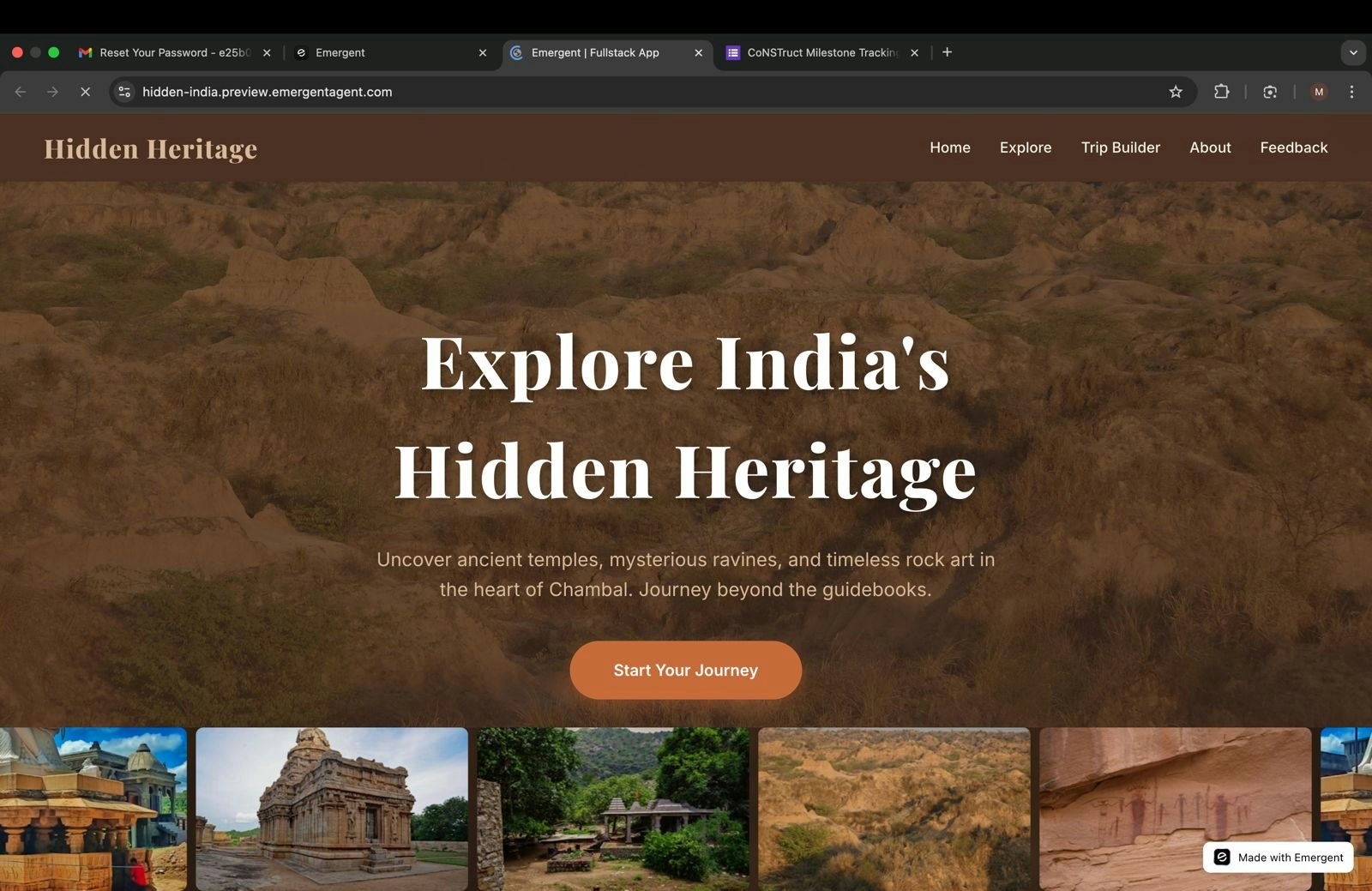1372x891 pixels.
Task: Click inside the address bar
Action: coord(600,92)
